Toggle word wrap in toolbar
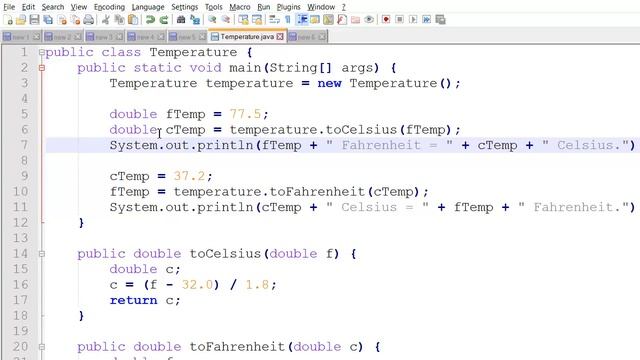 click(274, 20)
